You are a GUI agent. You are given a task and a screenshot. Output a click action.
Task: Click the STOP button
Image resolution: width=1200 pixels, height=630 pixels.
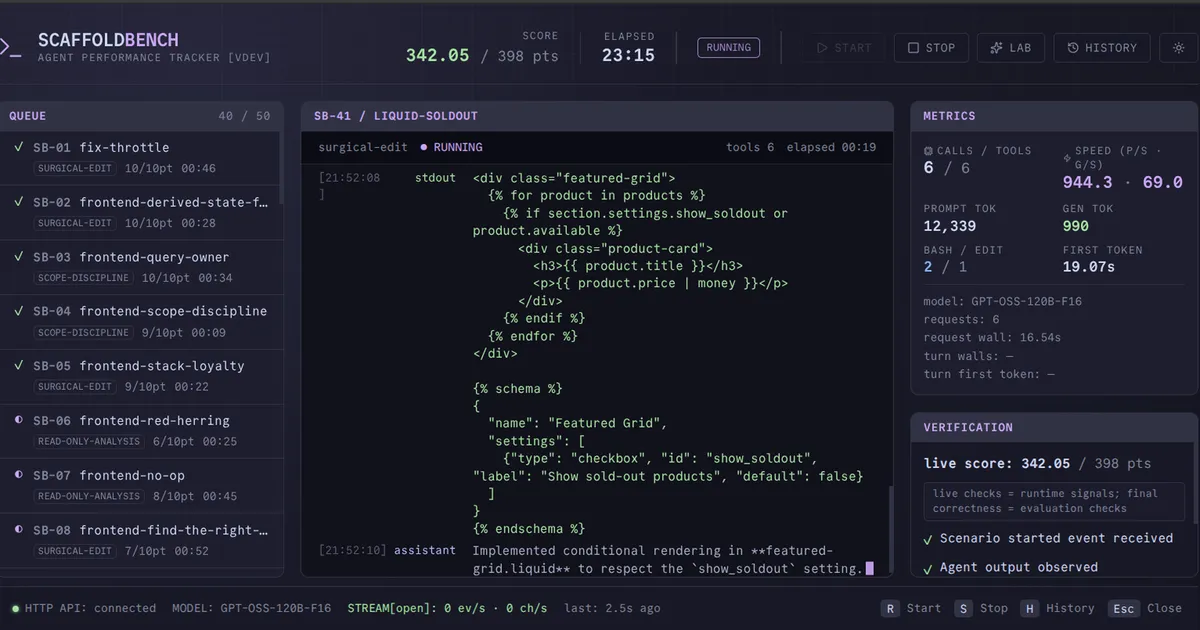[931, 47]
